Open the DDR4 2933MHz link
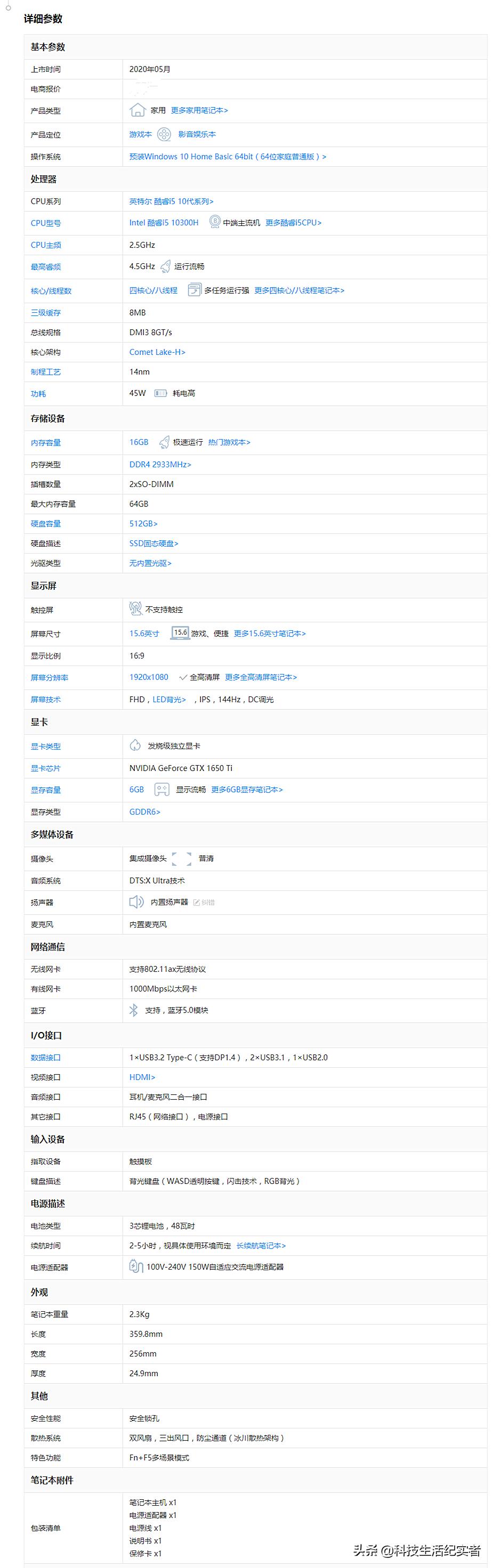This screenshot has width=492, height=1568. pyautogui.click(x=160, y=465)
